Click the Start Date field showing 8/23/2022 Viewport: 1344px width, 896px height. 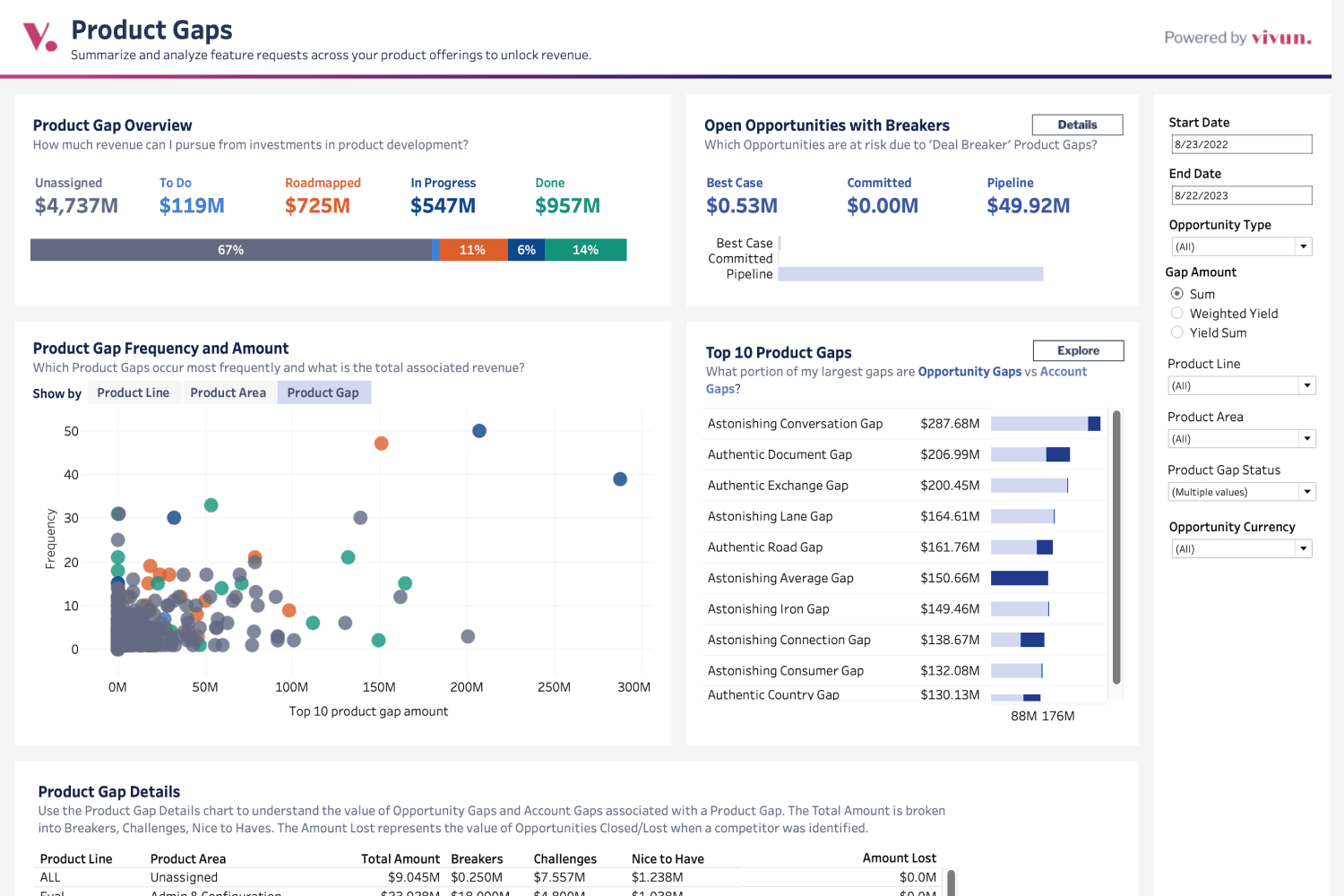(x=1242, y=144)
